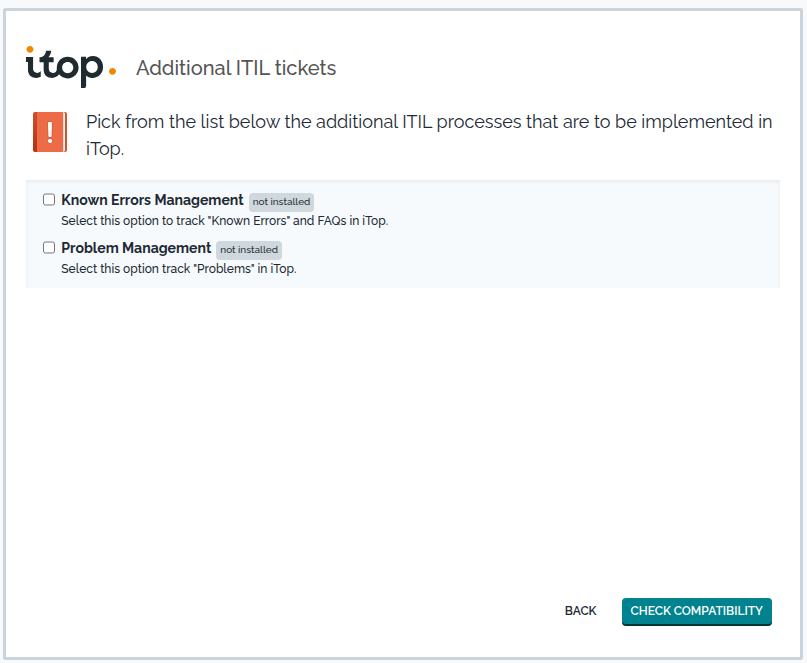This screenshot has width=807, height=663.
Task: Click the empty white space below the options list
Action: 403,438
